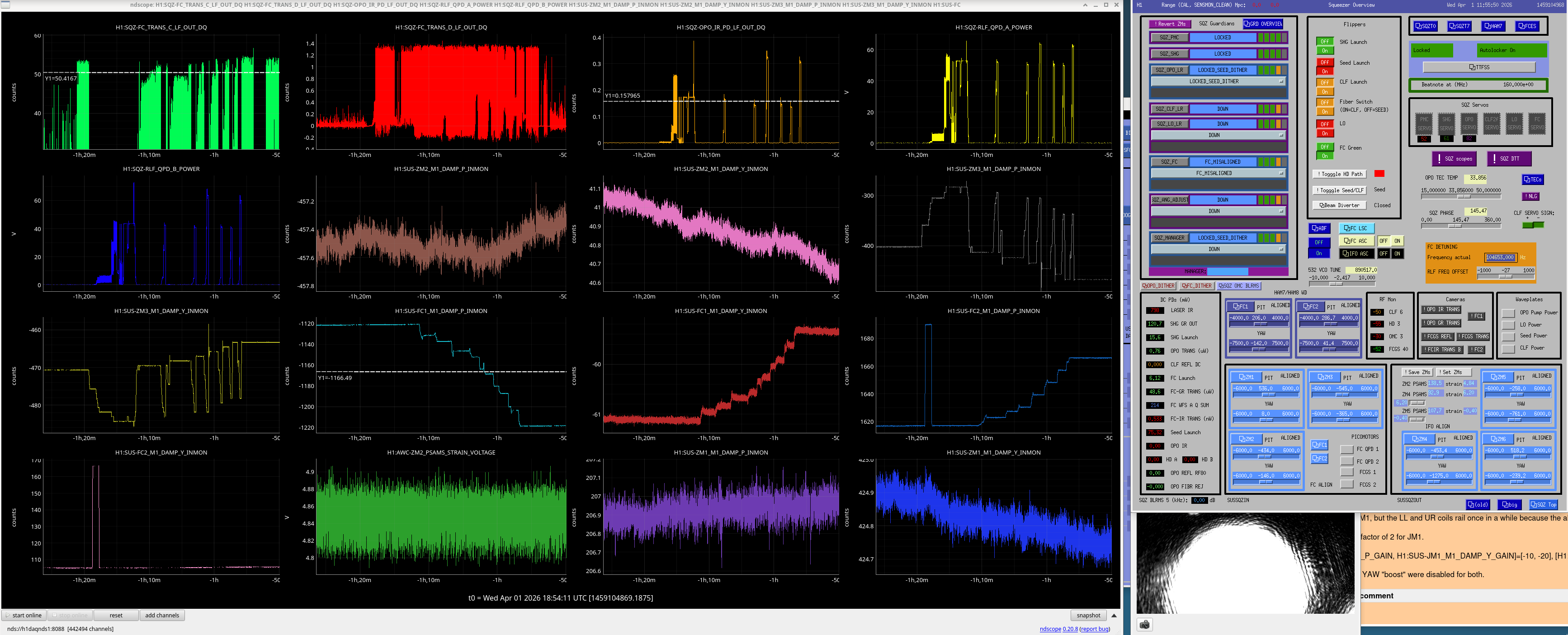Click the OPO Pump Power waveplate button
The image size is (1568, 635).
tap(1508, 313)
